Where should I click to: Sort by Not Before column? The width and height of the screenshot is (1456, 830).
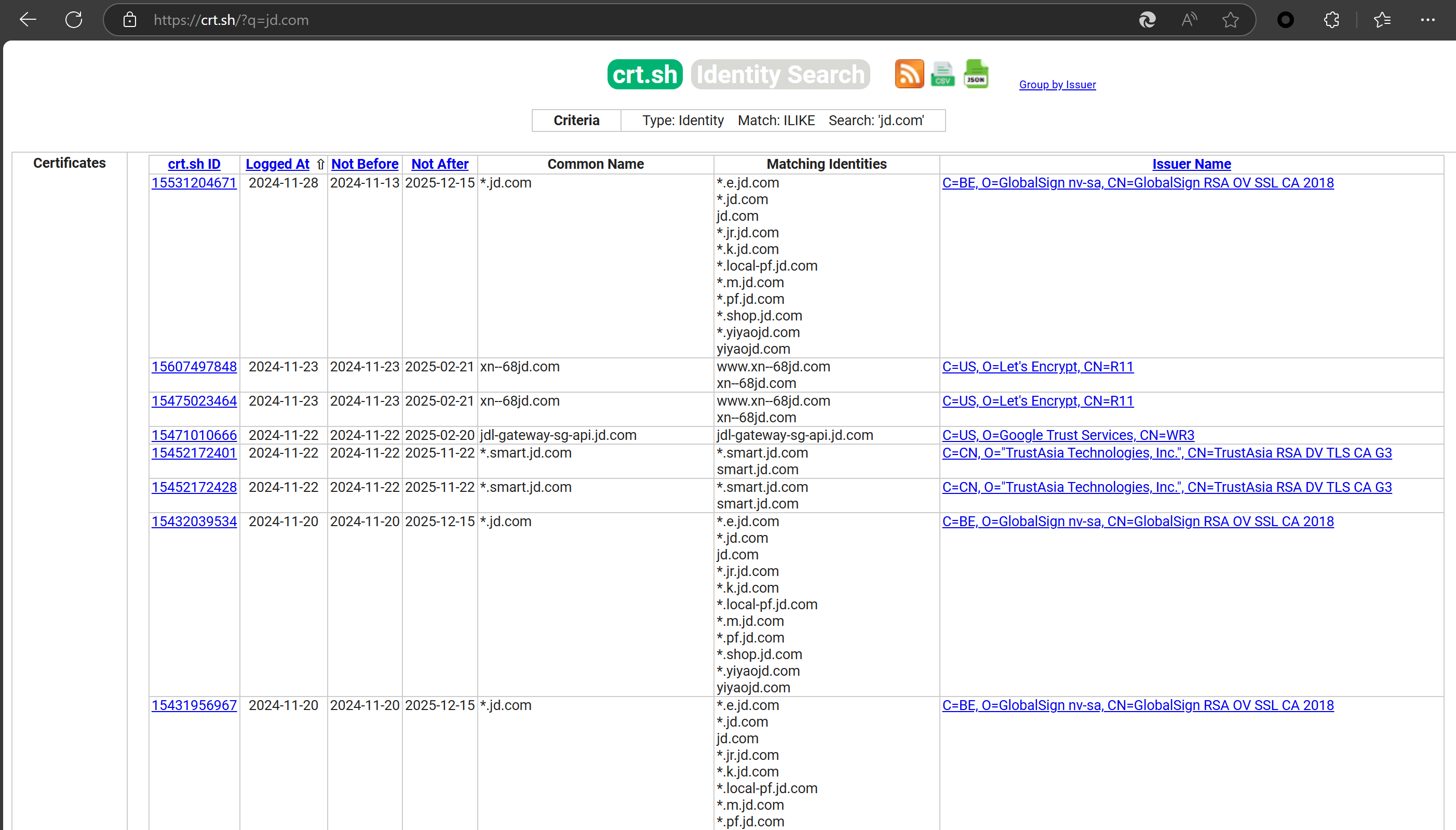tap(365, 164)
